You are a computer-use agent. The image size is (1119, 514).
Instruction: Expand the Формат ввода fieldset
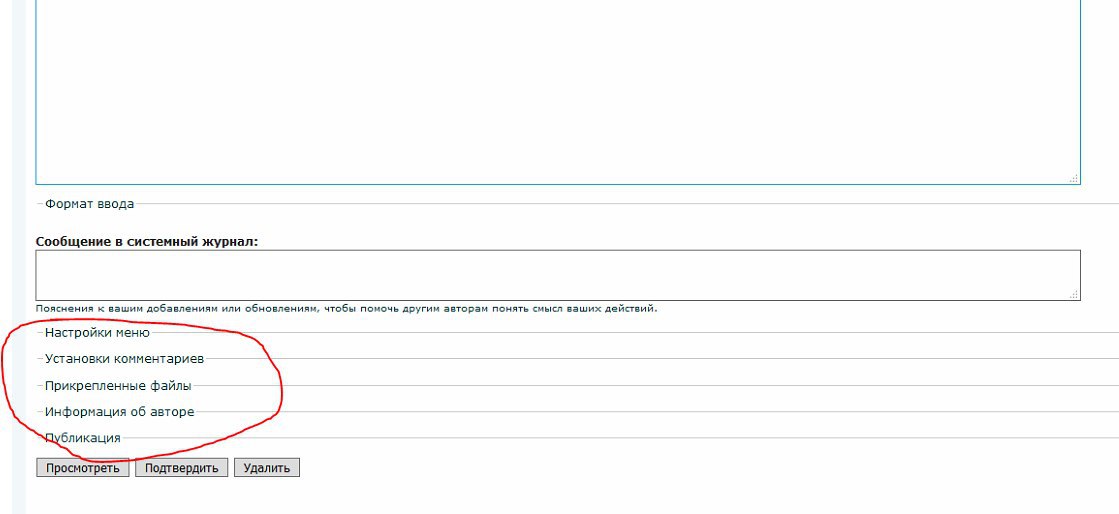point(89,204)
